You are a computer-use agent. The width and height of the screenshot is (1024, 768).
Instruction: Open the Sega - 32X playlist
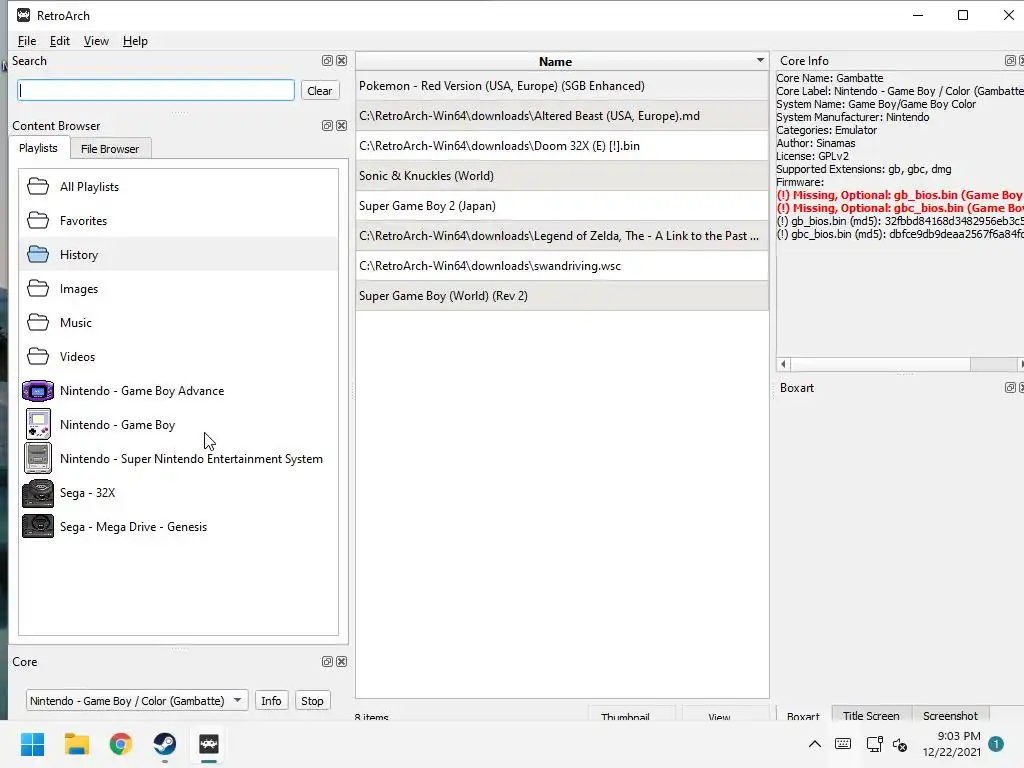click(178, 492)
